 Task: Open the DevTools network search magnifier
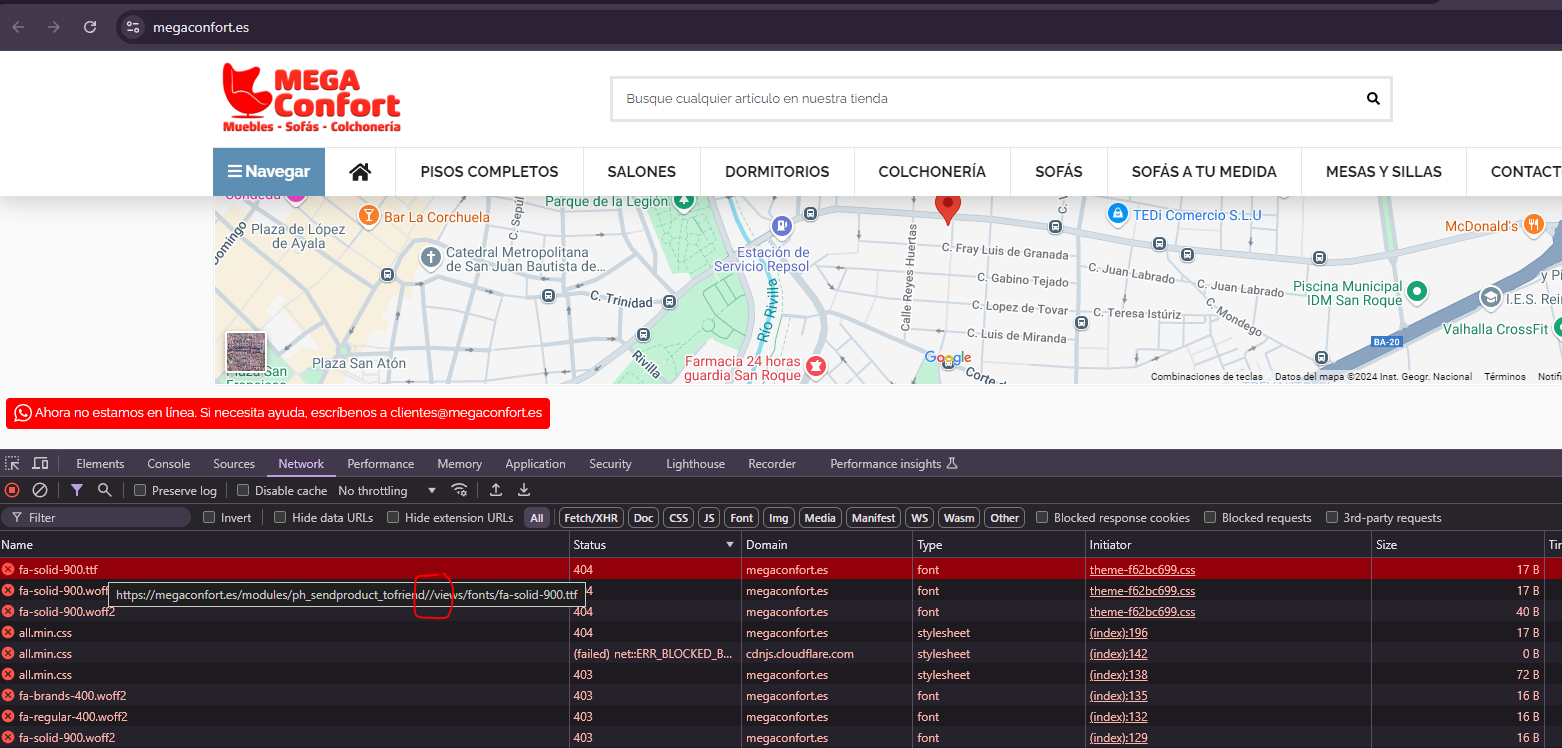coord(105,490)
